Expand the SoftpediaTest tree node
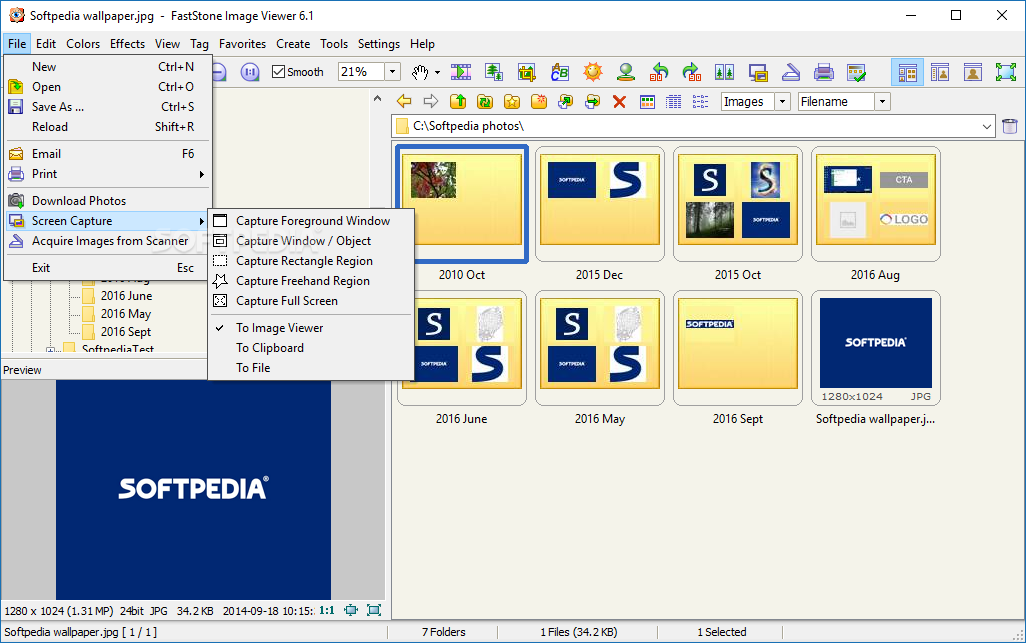The height and width of the screenshot is (643, 1026). tap(50, 351)
